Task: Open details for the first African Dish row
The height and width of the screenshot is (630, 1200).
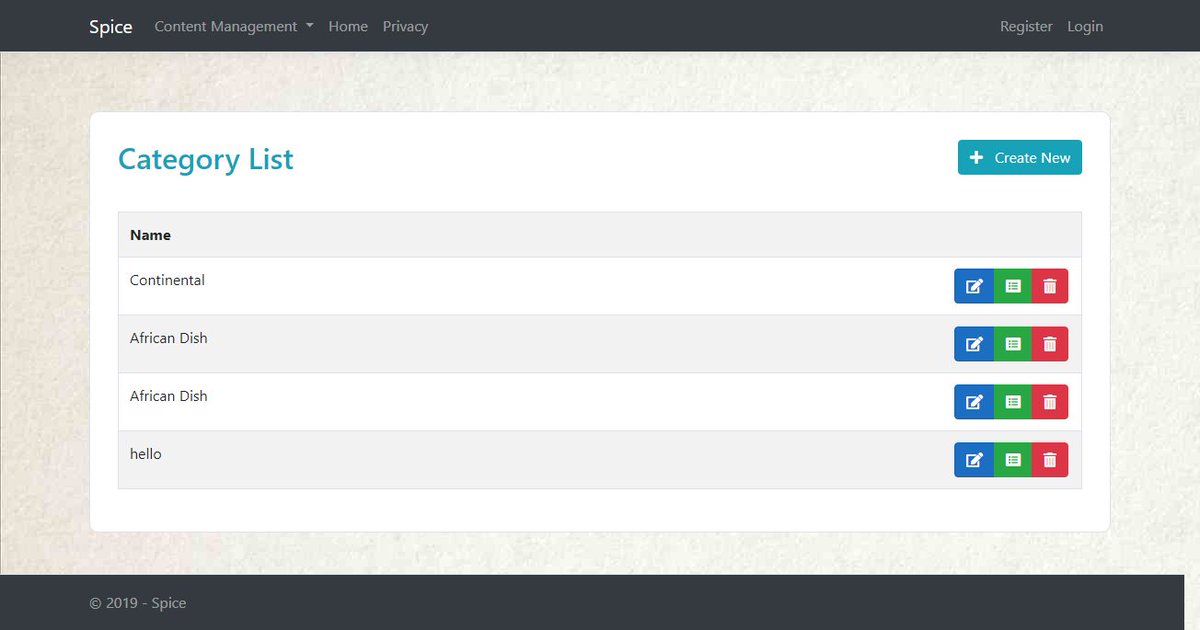Action: [x=1013, y=344]
